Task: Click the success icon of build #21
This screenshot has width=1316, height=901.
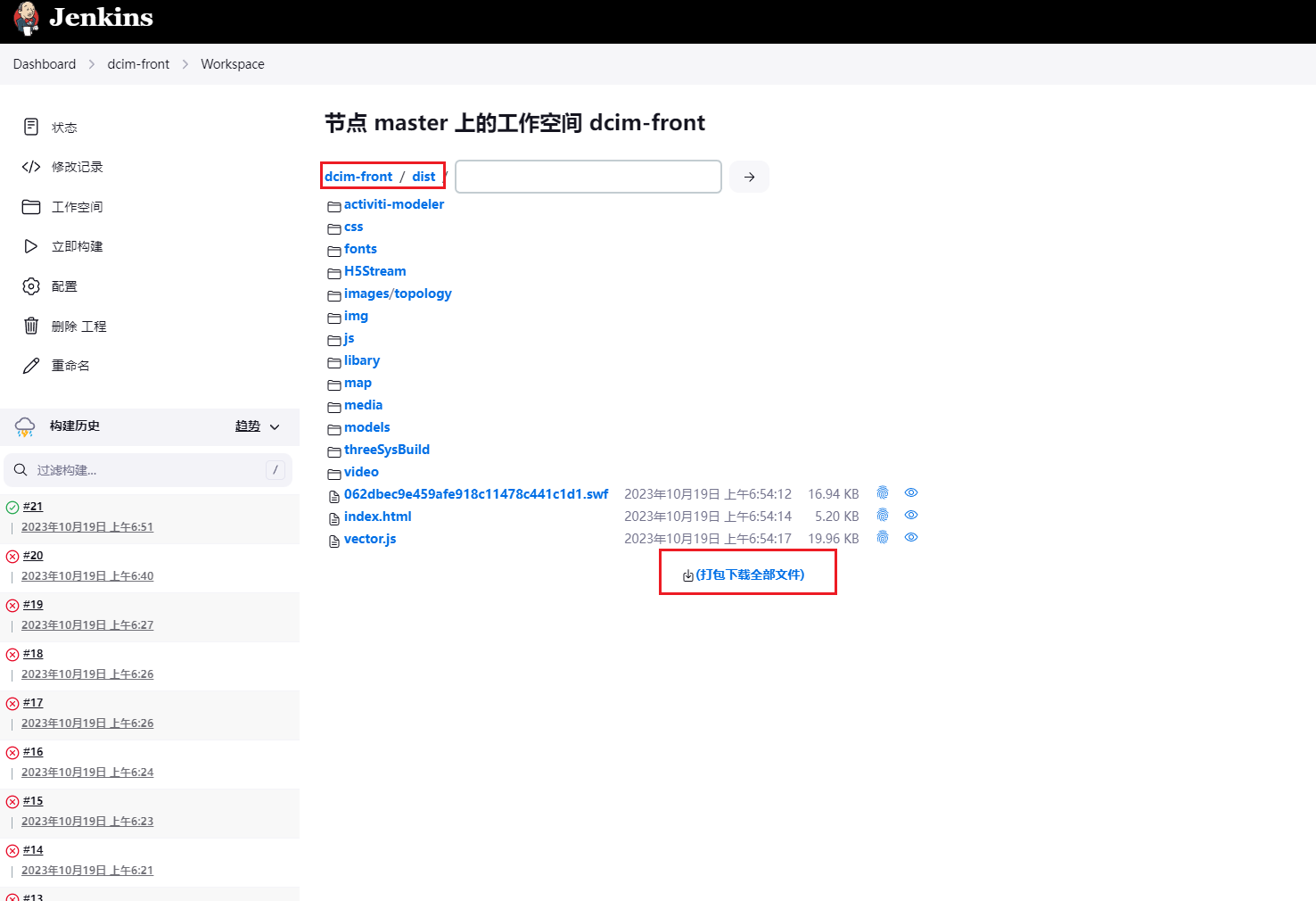Action: click(x=12, y=508)
